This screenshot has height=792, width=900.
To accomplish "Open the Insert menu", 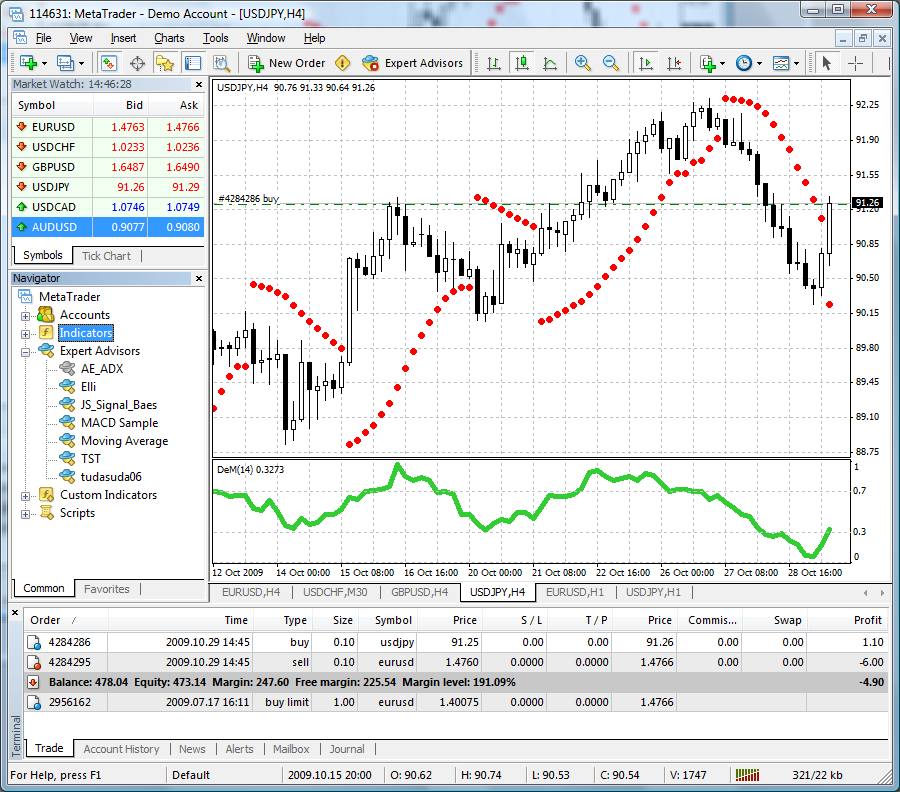I will [x=123, y=38].
